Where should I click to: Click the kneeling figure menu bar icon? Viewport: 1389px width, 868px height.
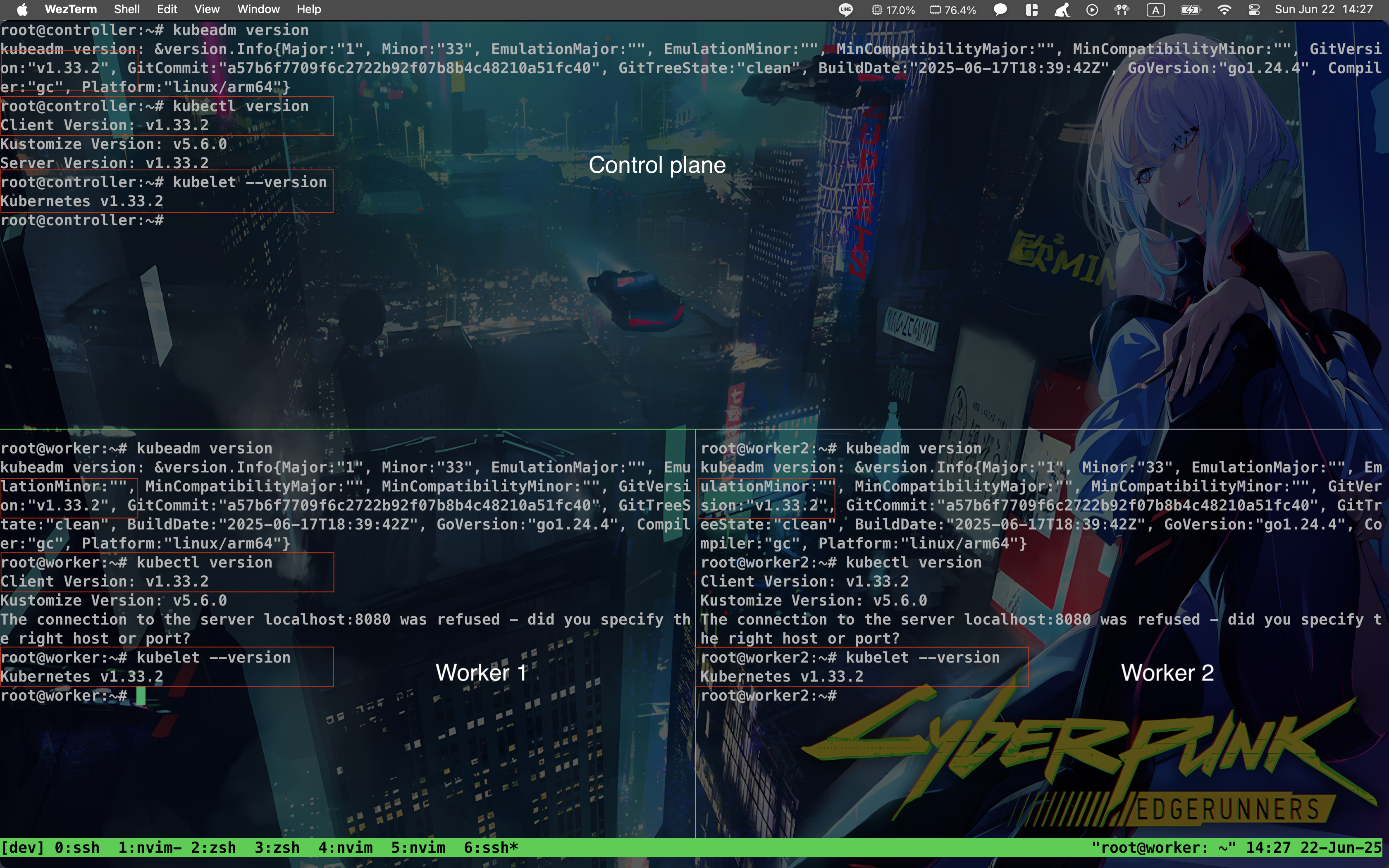pyautogui.click(x=1062, y=10)
